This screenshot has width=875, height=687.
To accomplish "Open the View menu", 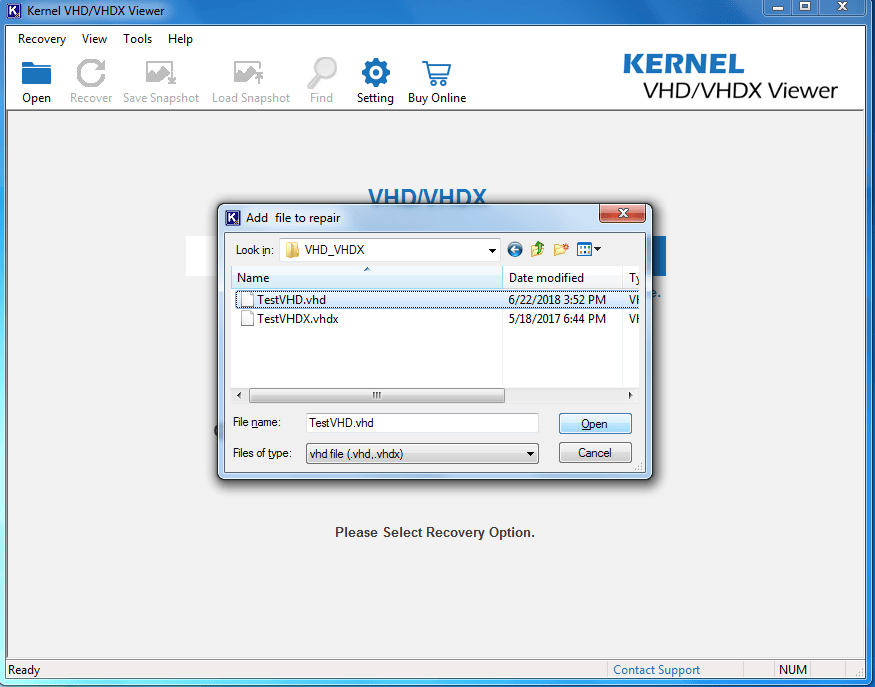I will pos(94,39).
